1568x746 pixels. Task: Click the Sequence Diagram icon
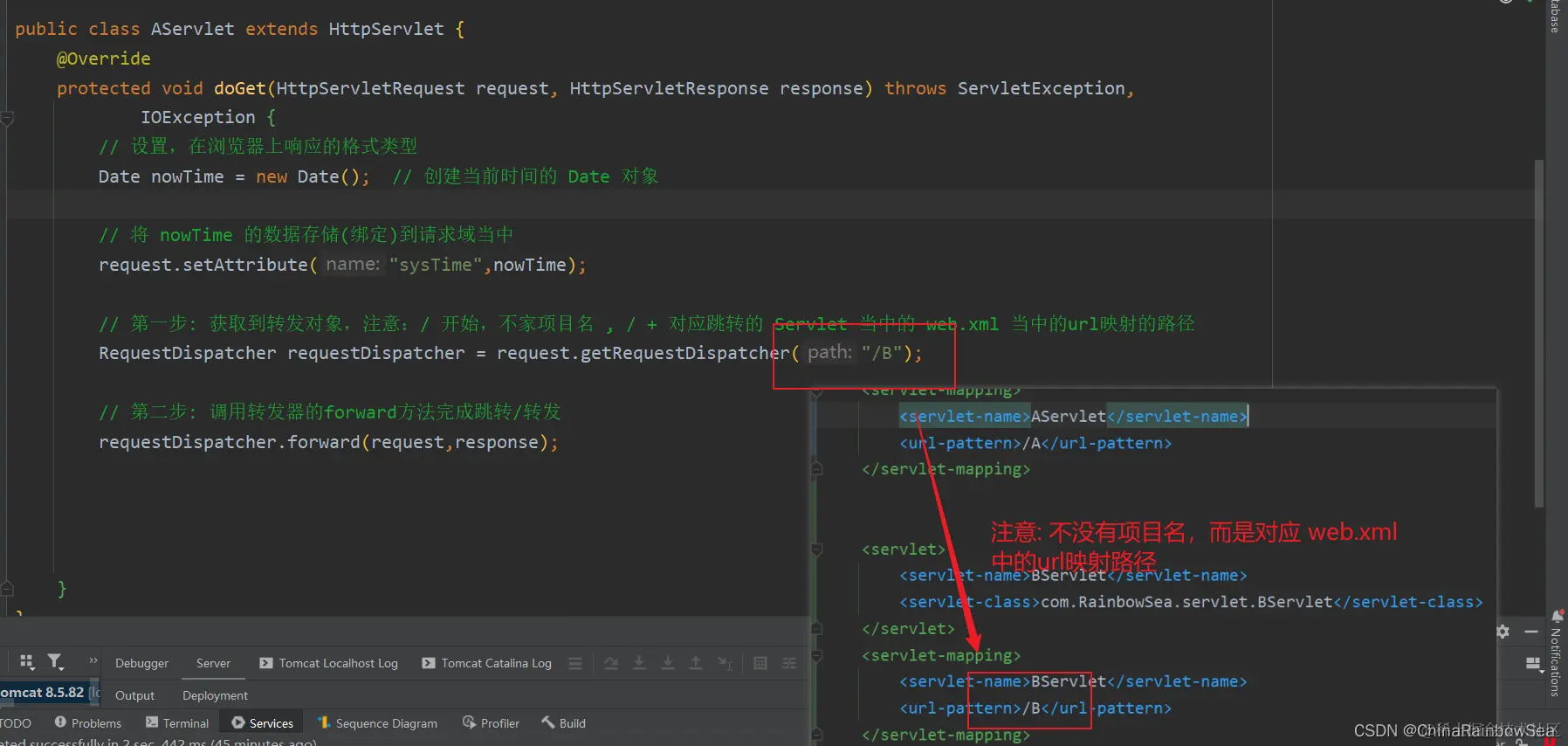[324, 722]
